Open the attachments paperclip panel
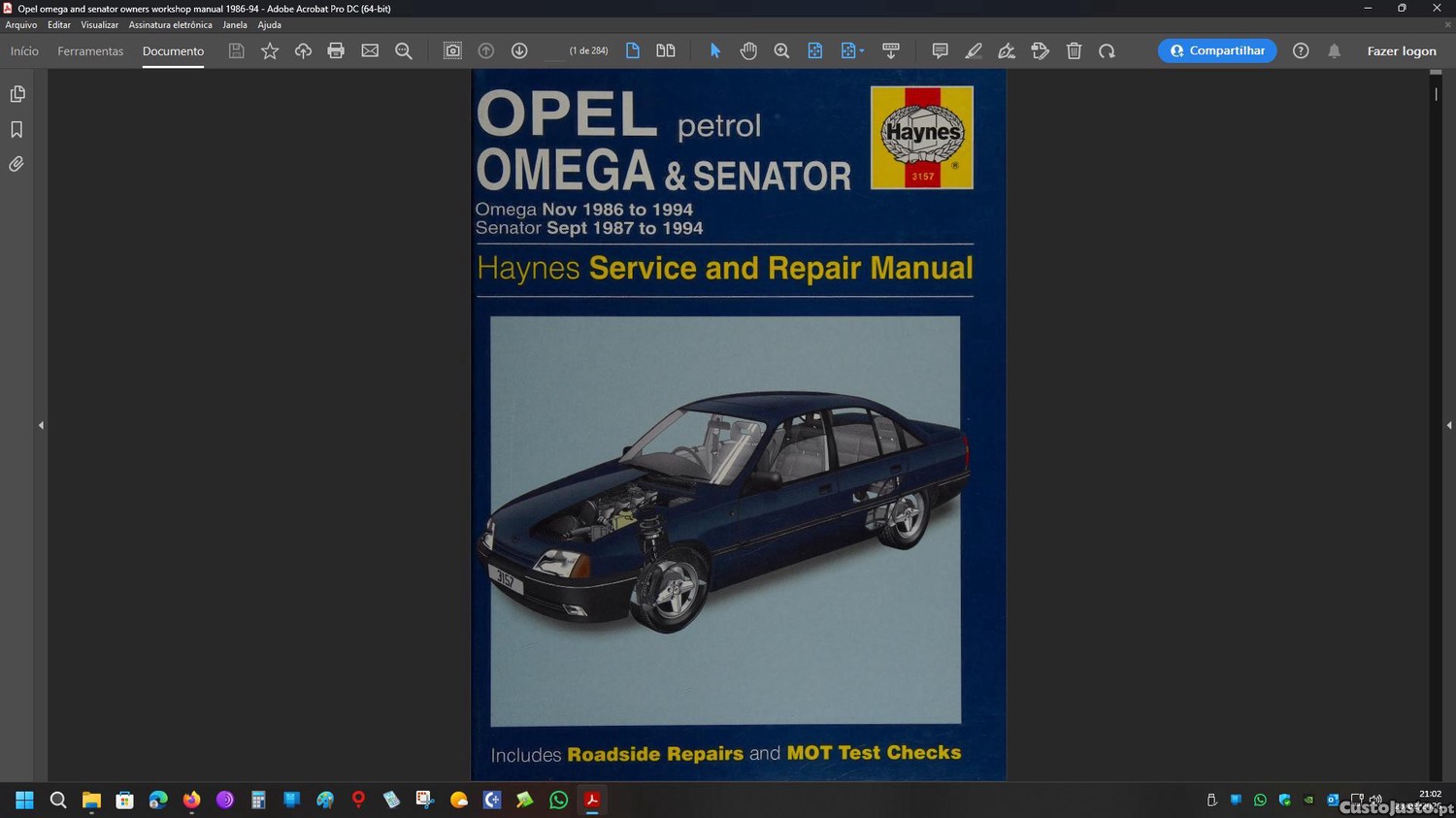This screenshot has width=1456, height=818. tap(17, 165)
